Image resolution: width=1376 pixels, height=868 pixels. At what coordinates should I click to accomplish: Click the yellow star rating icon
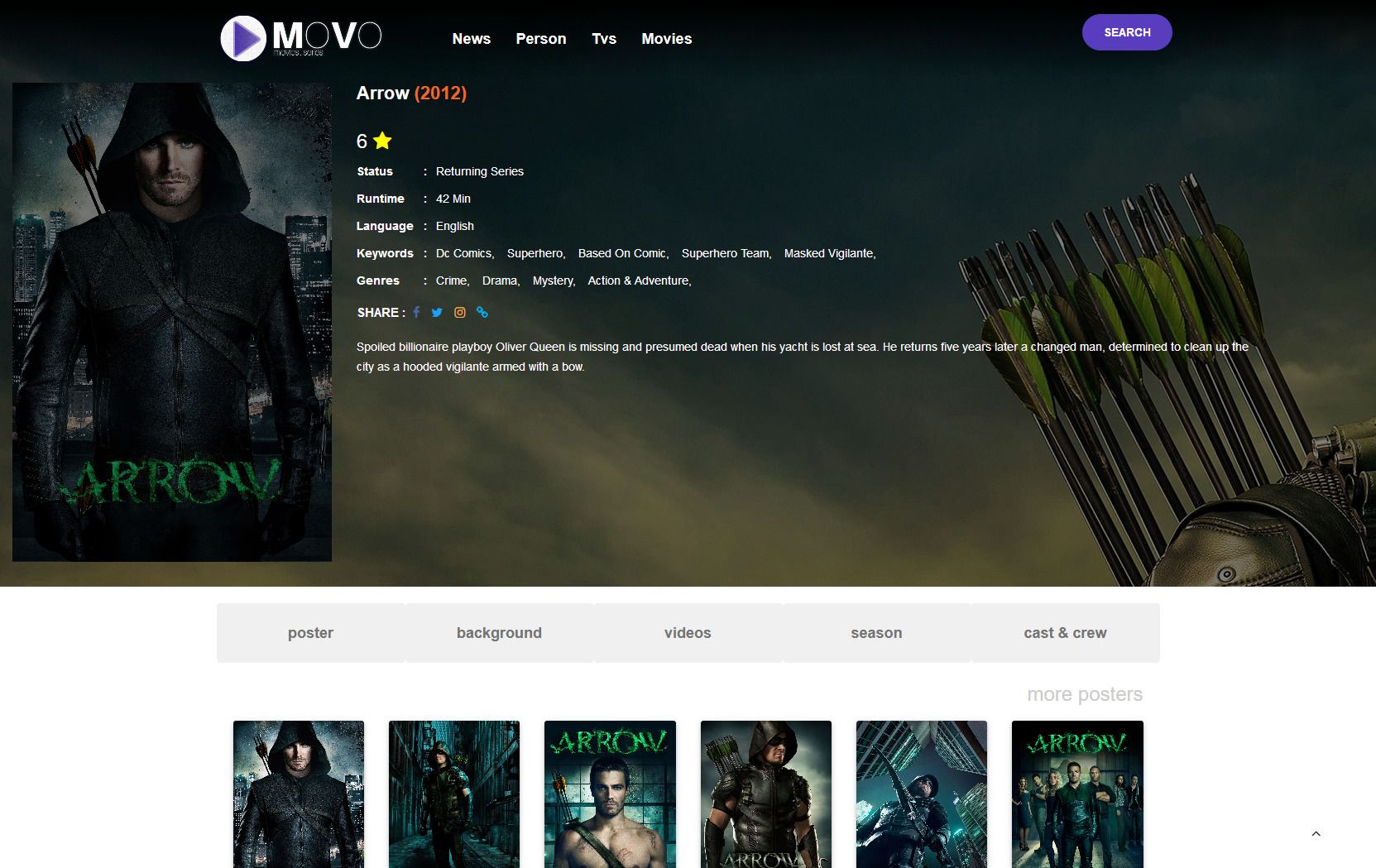382,141
